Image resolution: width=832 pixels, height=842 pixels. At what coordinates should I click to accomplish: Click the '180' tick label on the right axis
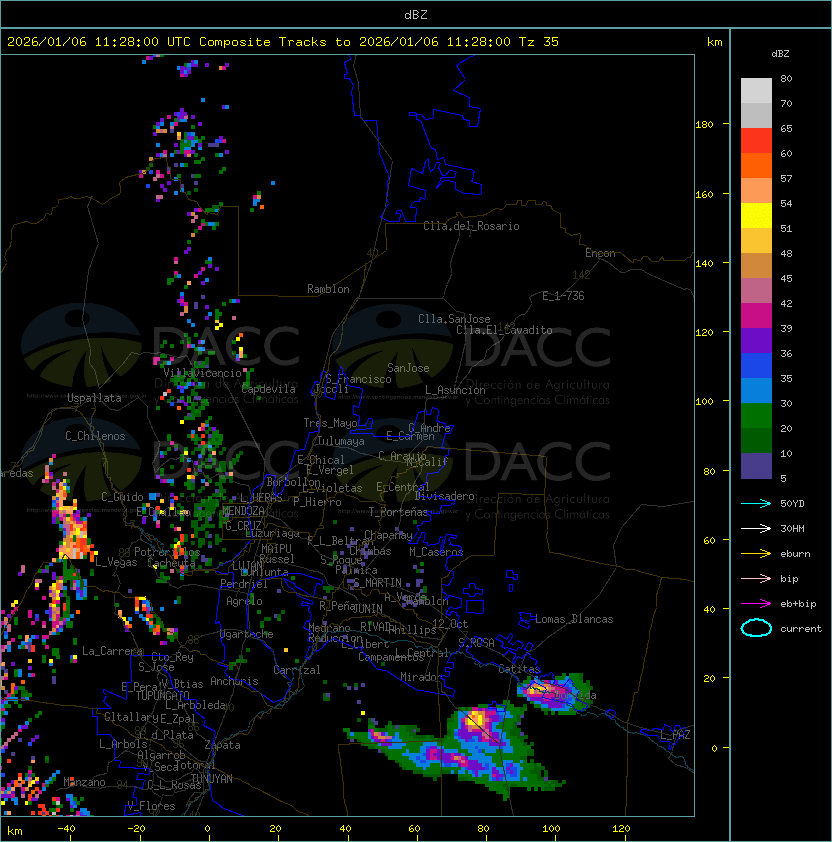(704, 124)
